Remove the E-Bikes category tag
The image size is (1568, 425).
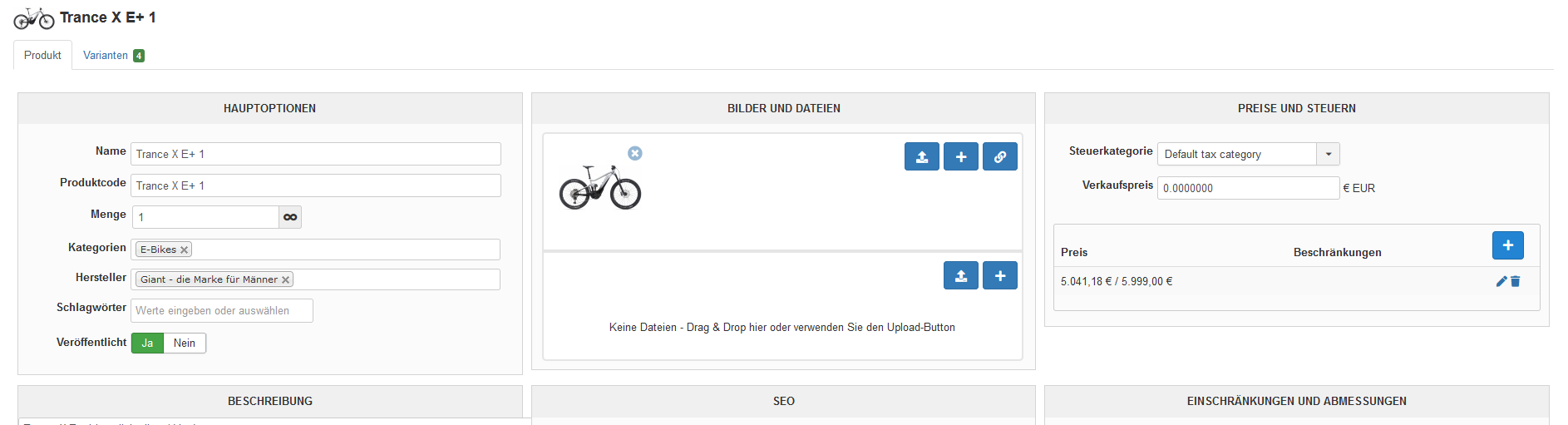point(184,250)
